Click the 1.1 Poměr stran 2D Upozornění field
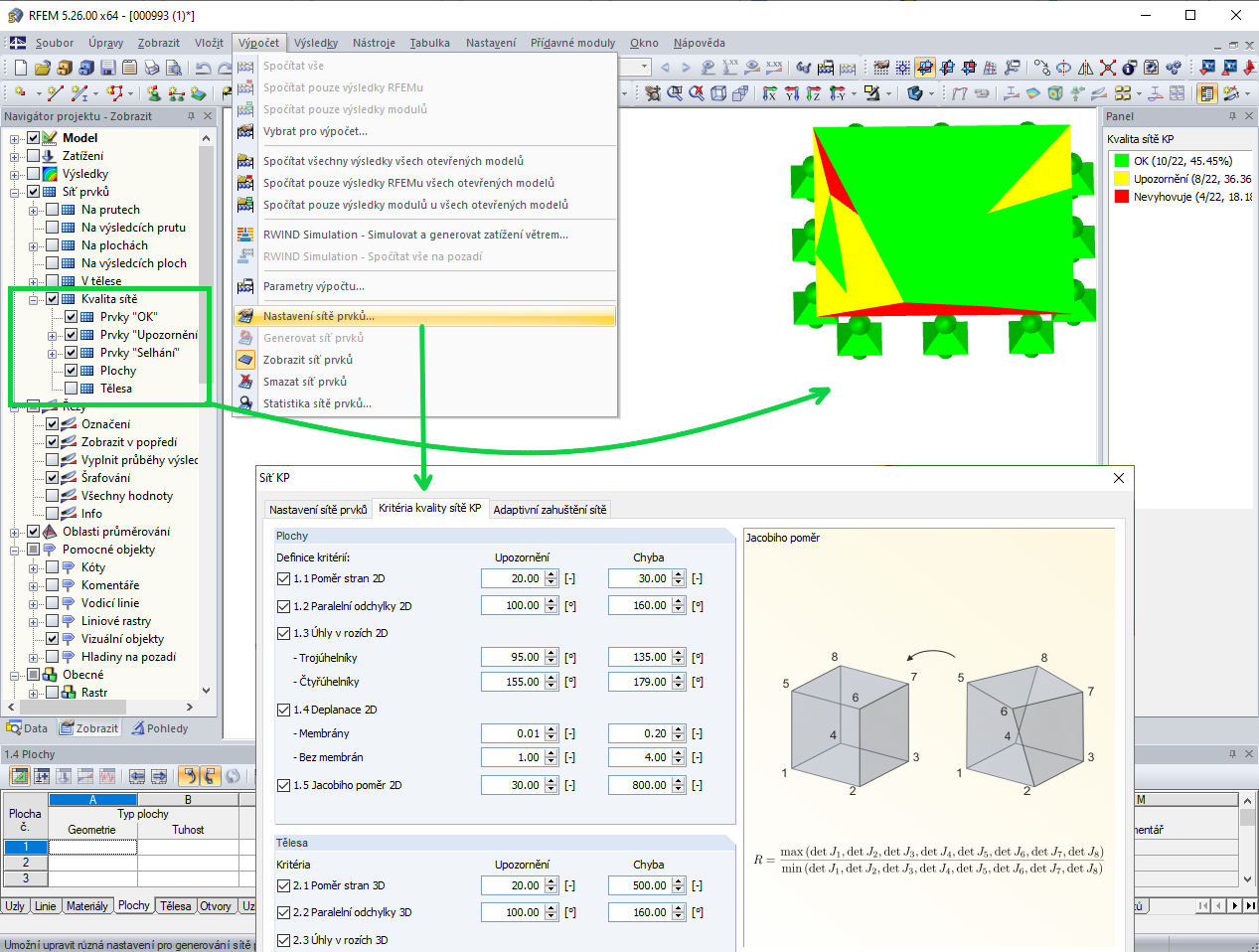This screenshot has height=952, width=1259. pyautogui.click(x=512, y=578)
